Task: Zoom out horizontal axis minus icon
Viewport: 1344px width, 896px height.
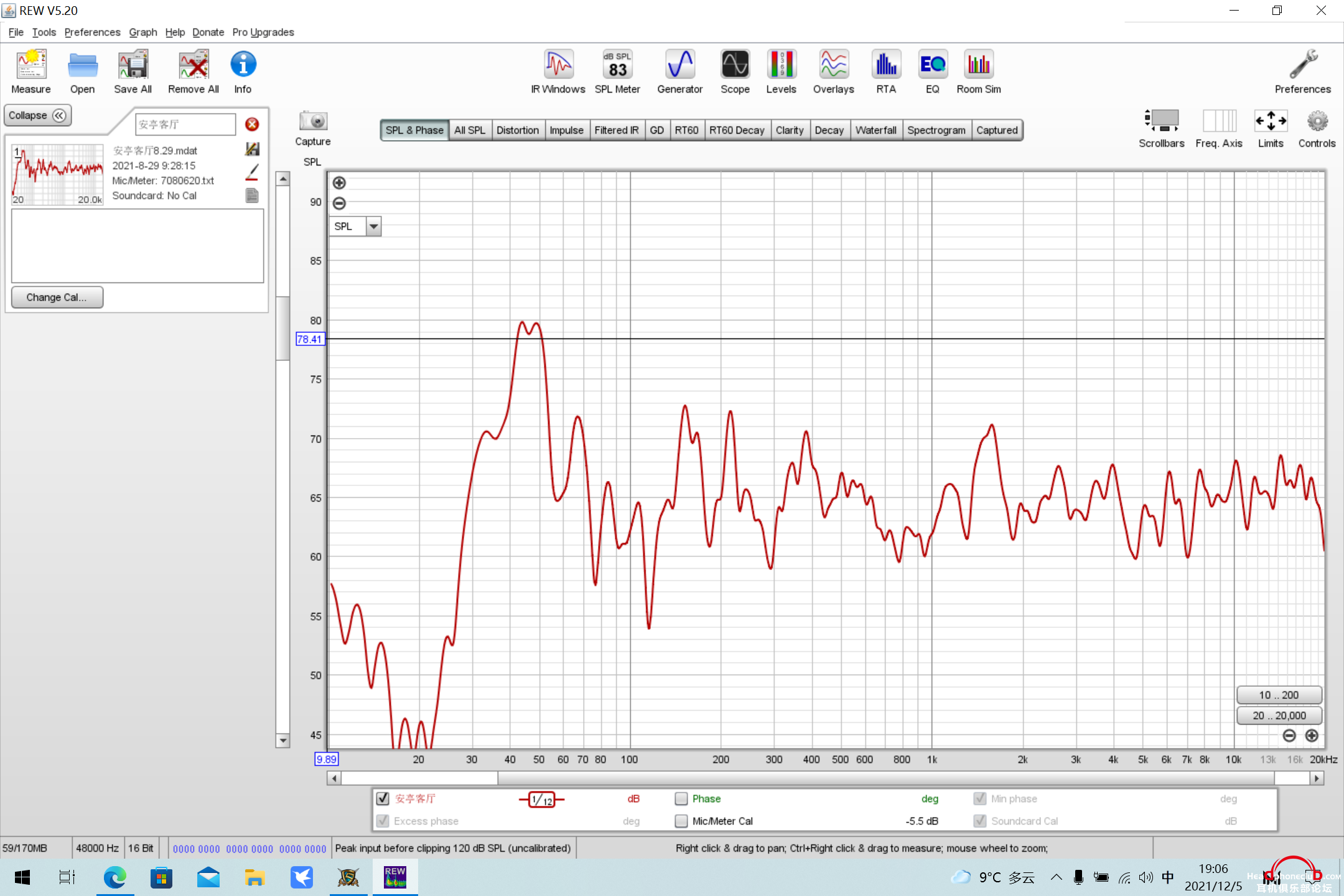Action: coord(1289,736)
